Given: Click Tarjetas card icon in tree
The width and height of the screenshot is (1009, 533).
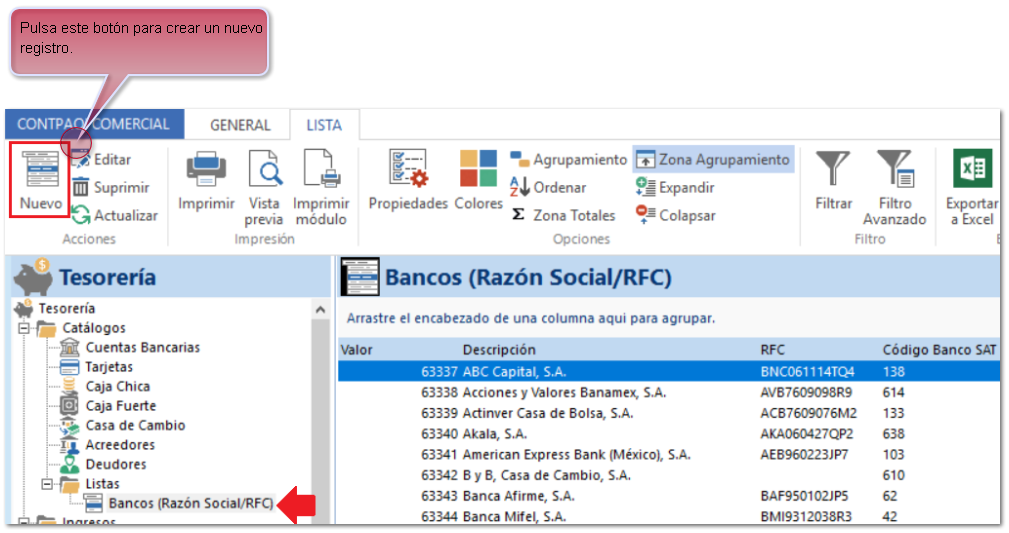Looking at the screenshot, I should pos(69,367).
